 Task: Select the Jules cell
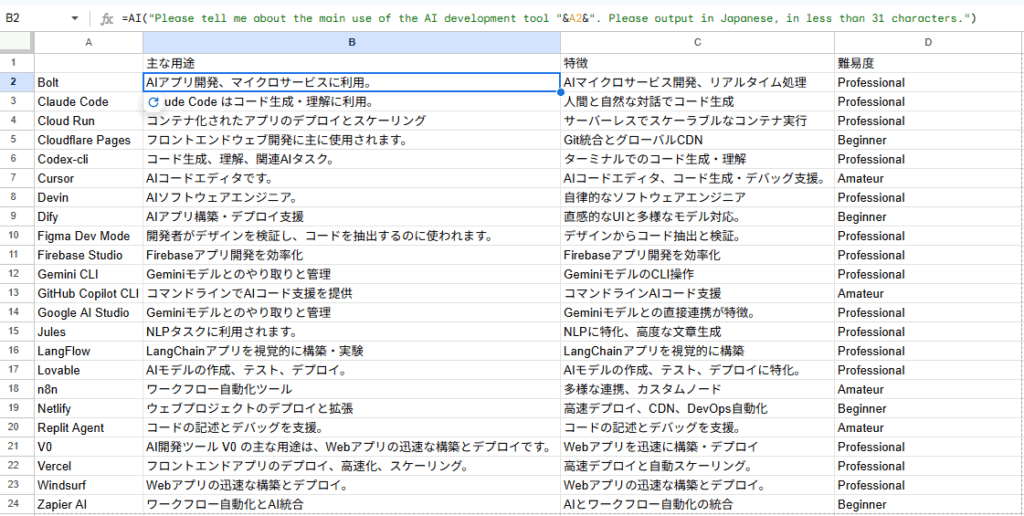[x=89, y=332]
